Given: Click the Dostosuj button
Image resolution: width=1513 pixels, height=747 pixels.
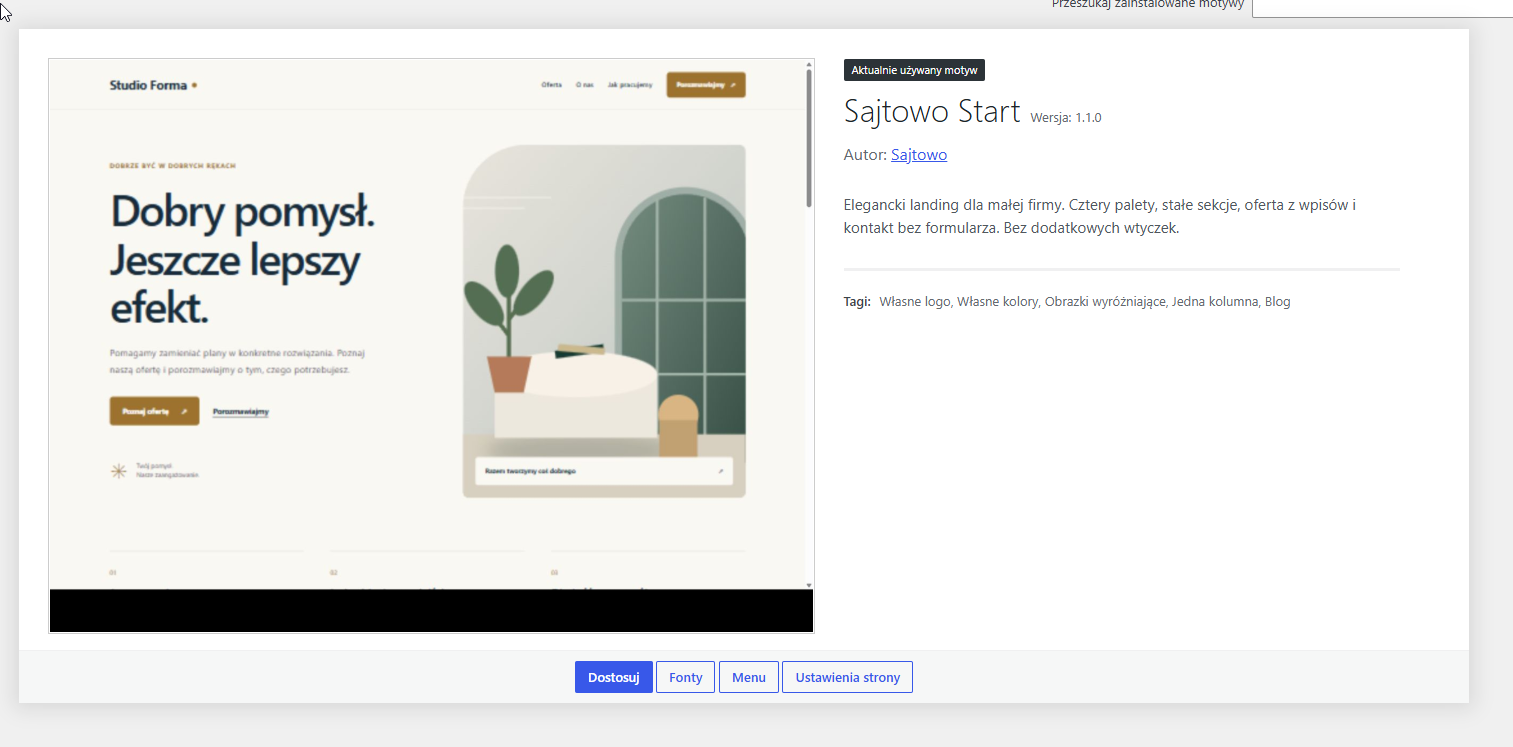Looking at the screenshot, I should [x=613, y=677].
